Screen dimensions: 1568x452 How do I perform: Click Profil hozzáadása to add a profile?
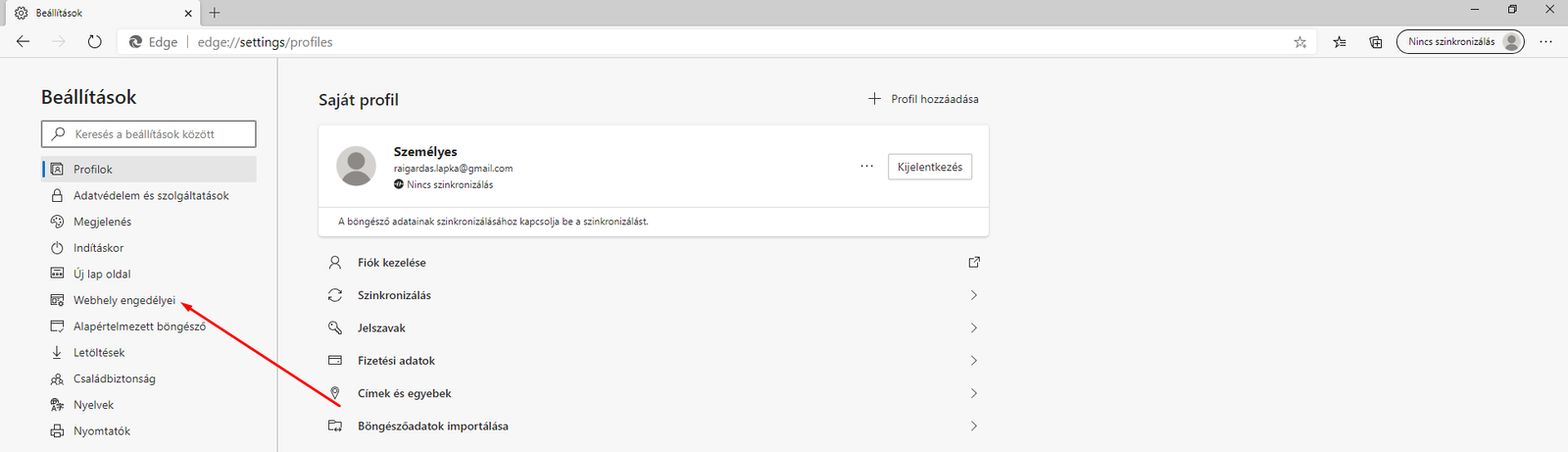point(923,99)
